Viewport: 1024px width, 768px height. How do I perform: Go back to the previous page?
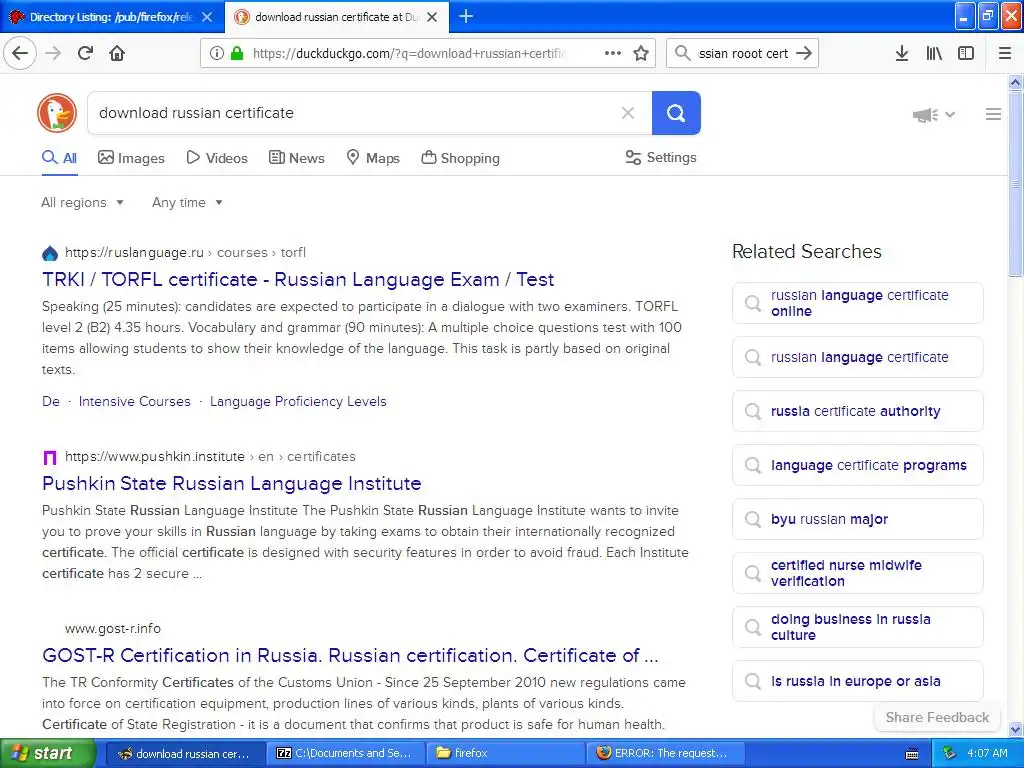20,53
